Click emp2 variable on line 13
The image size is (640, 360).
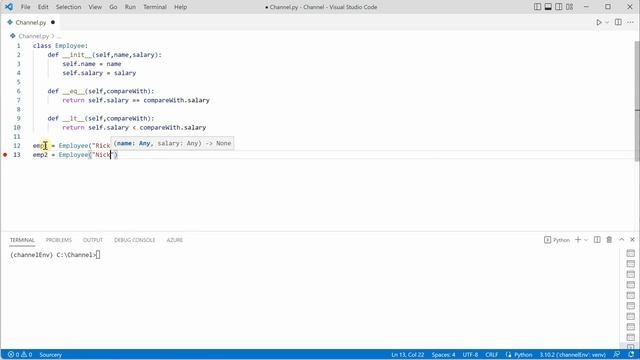40,155
